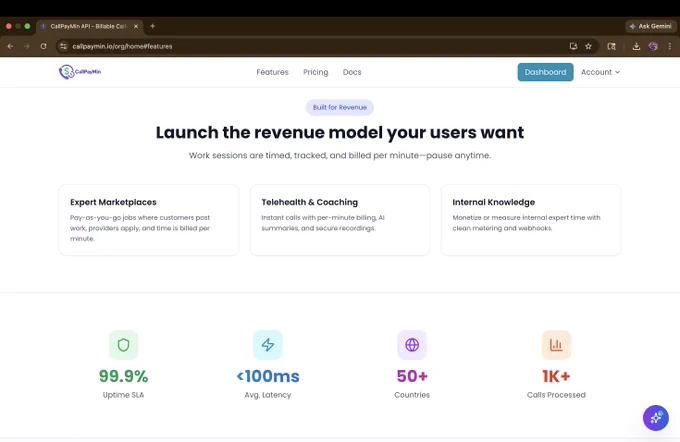Reload the page
The height and width of the screenshot is (442, 680).
click(x=43, y=46)
